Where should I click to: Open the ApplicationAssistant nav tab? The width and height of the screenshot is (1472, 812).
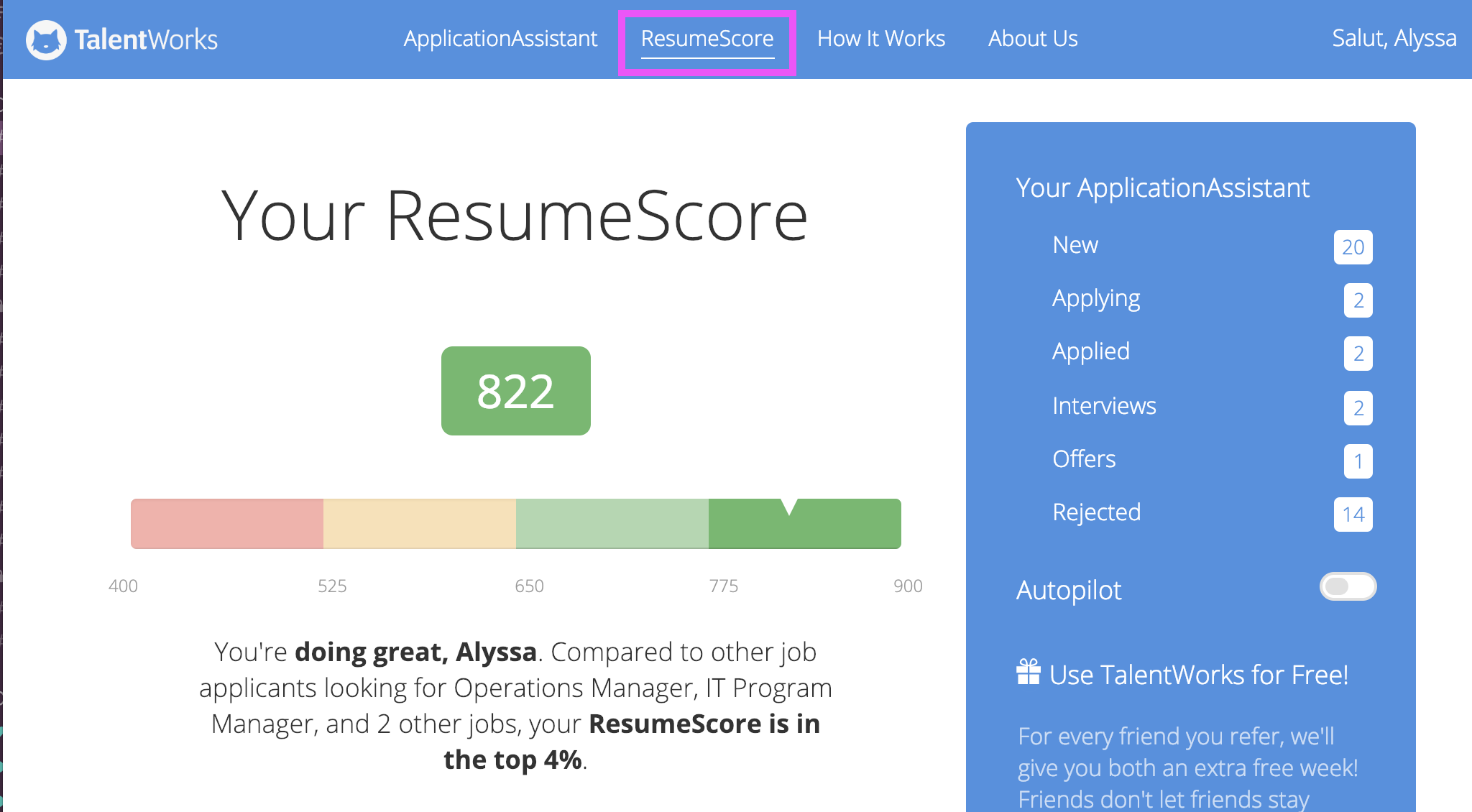coord(500,38)
